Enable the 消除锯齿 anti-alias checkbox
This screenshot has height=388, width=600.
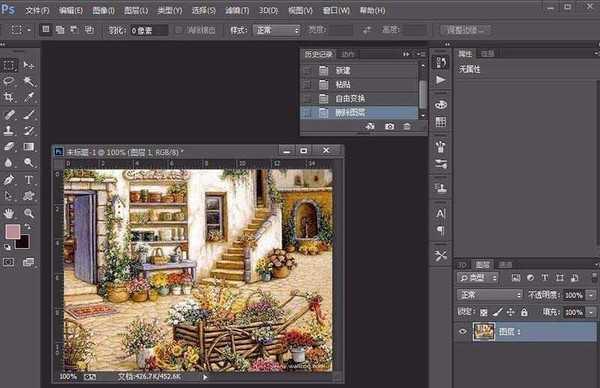(179, 30)
